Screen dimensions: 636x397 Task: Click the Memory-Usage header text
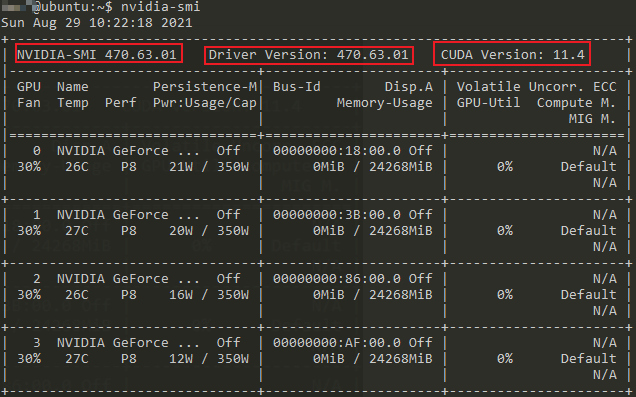click(385, 103)
